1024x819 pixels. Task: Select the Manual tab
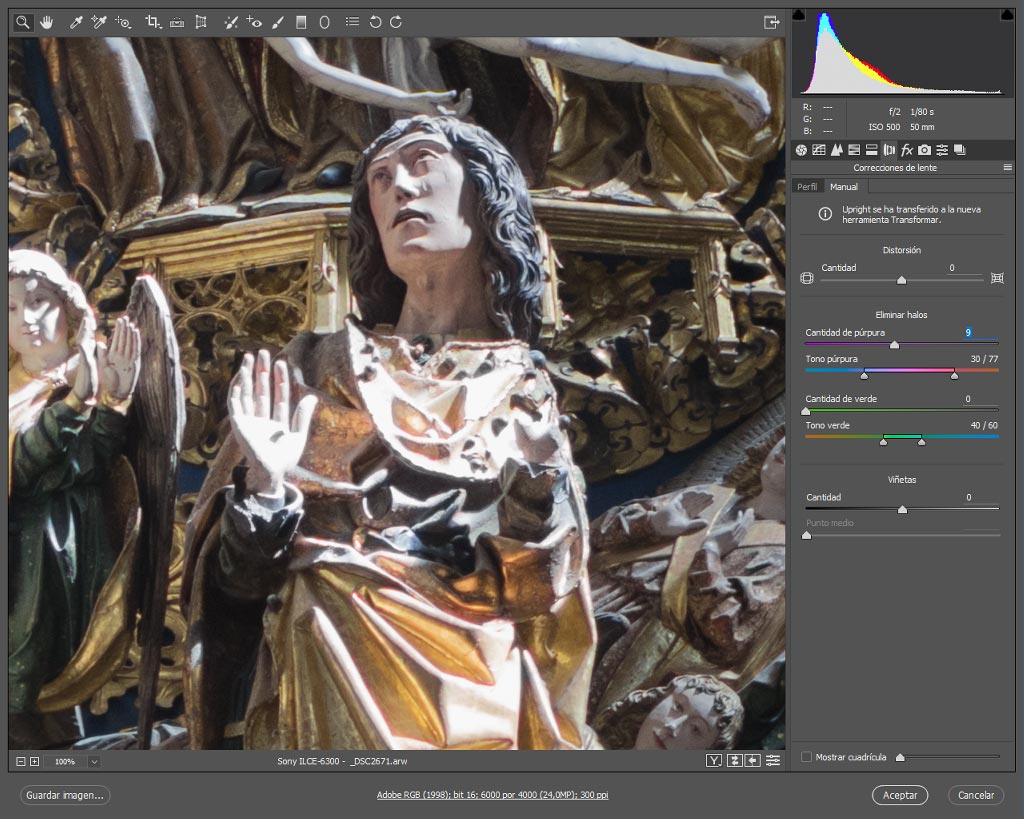point(844,187)
